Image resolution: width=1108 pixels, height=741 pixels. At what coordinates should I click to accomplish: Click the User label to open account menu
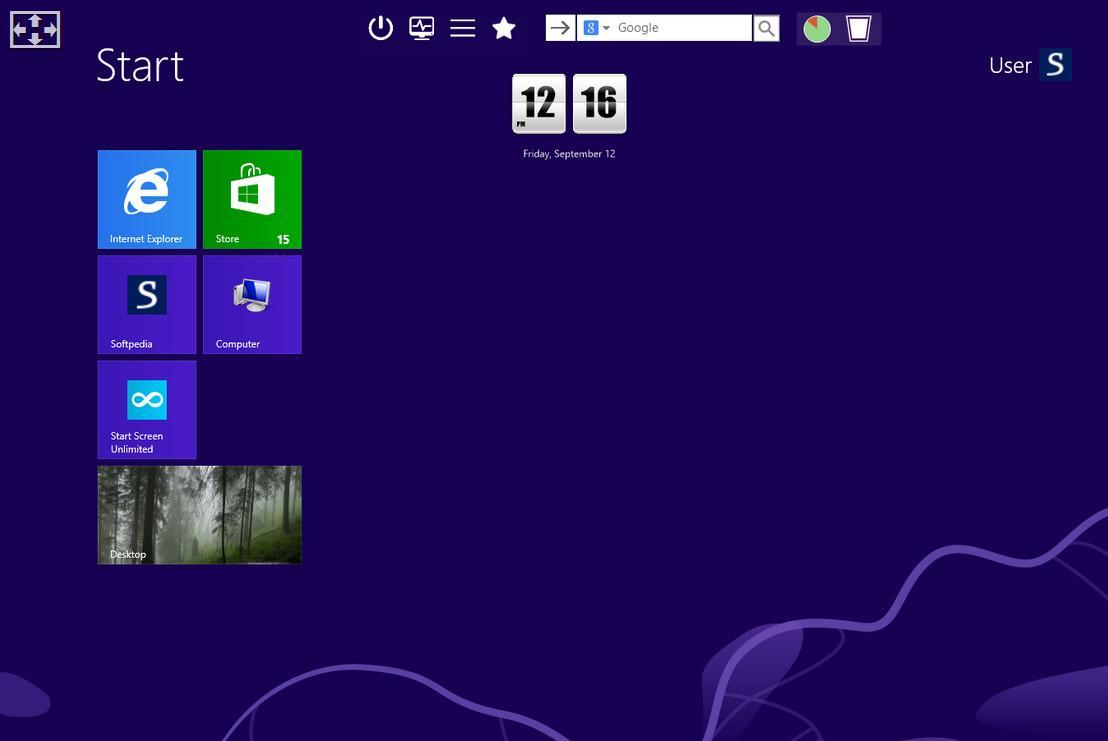click(1010, 65)
